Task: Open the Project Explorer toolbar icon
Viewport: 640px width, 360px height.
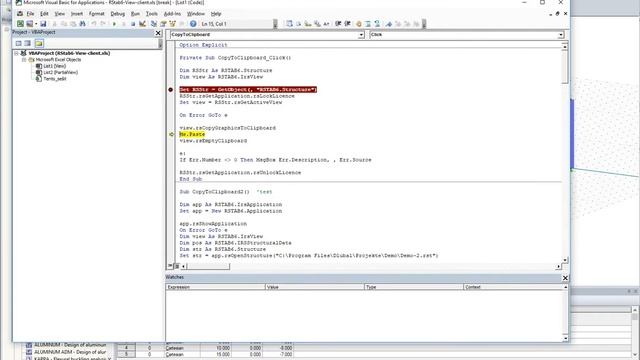Action: click(x=154, y=24)
